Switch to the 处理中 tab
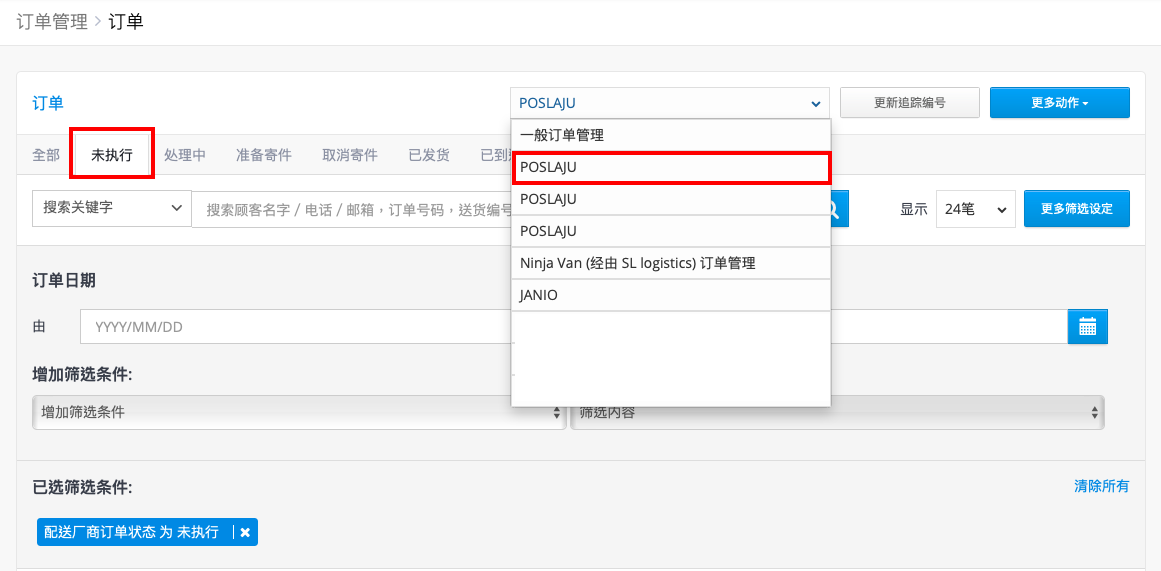The image size is (1161, 571). (185, 156)
